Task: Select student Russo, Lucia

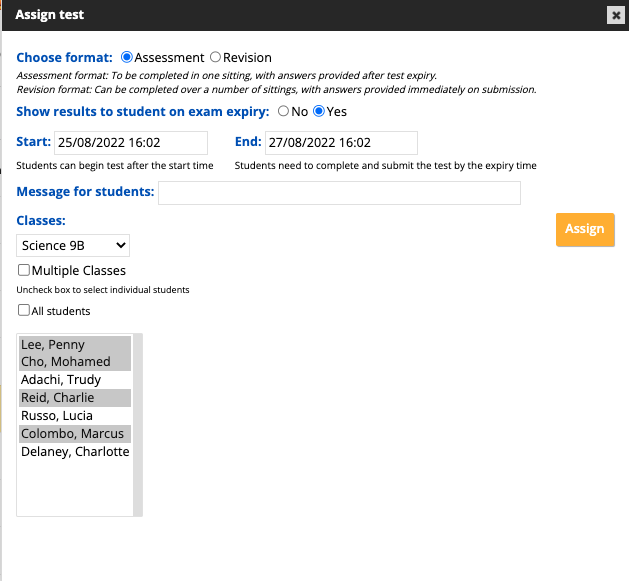Action: pos(75,416)
